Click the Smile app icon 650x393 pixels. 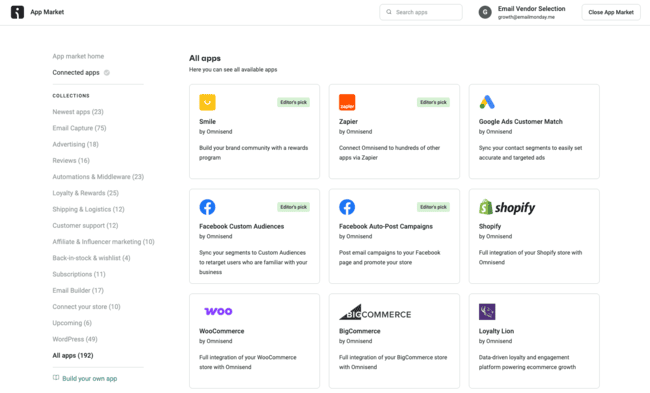[x=207, y=102]
